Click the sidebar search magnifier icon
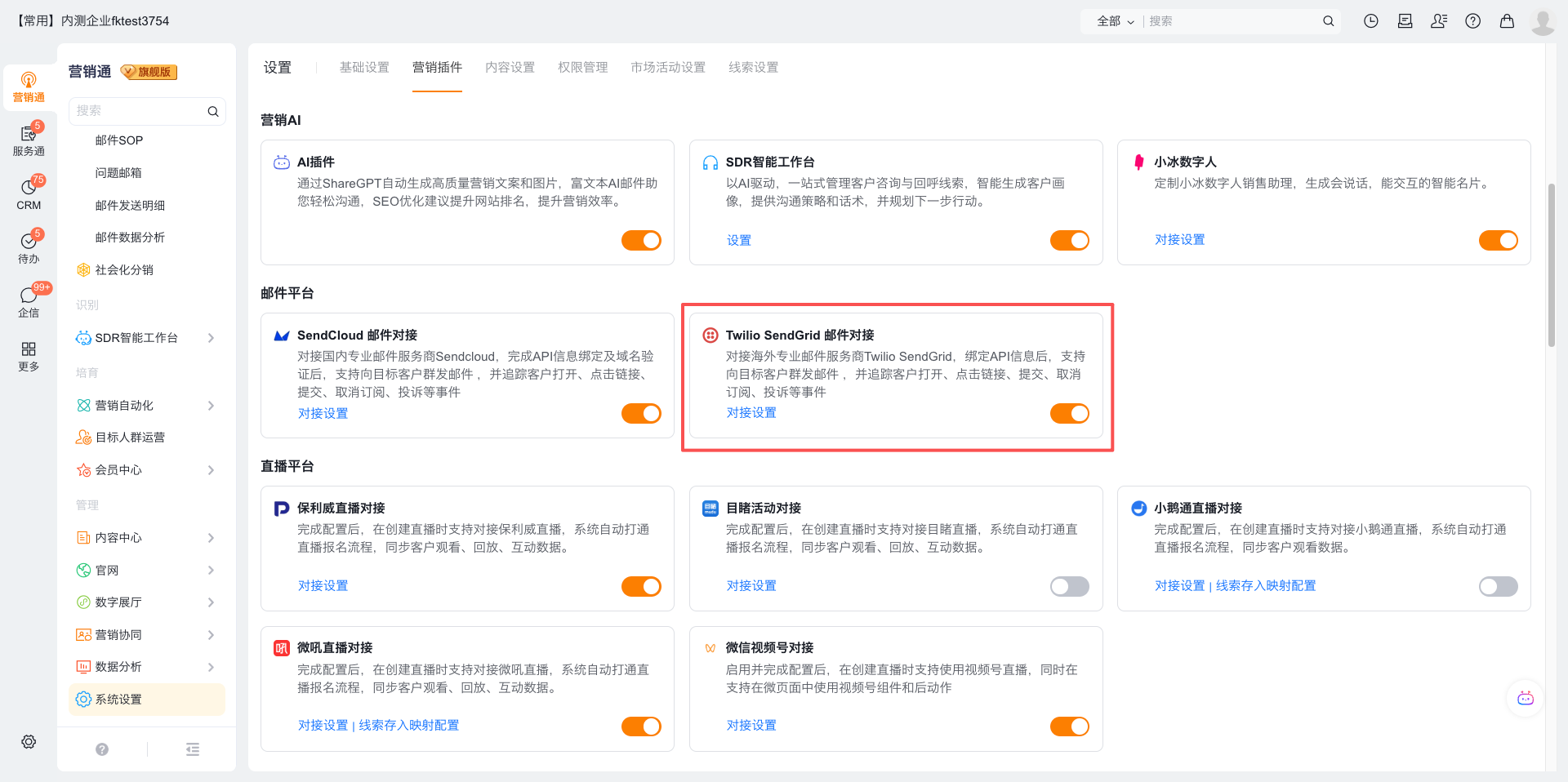 pyautogui.click(x=213, y=111)
